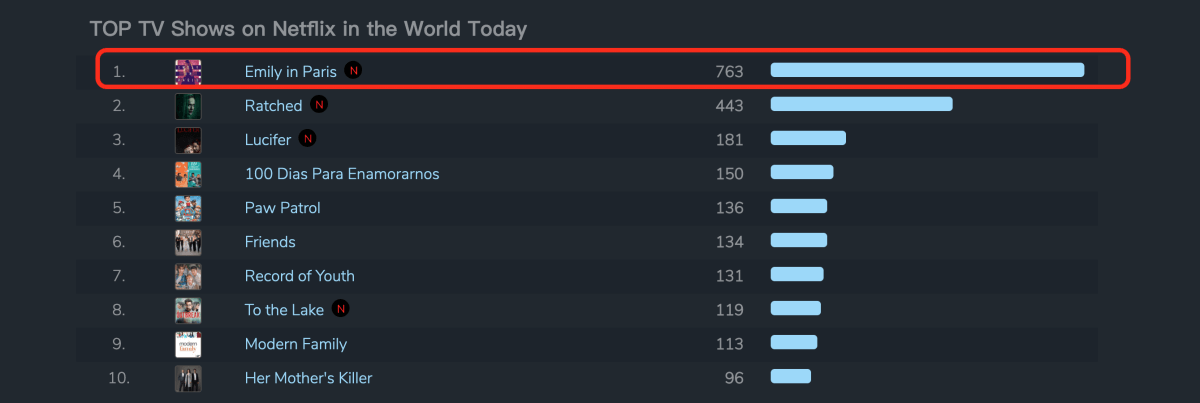Click Netflix N badge next to Lucifer
This screenshot has width=1200, height=403.
[x=308, y=138]
